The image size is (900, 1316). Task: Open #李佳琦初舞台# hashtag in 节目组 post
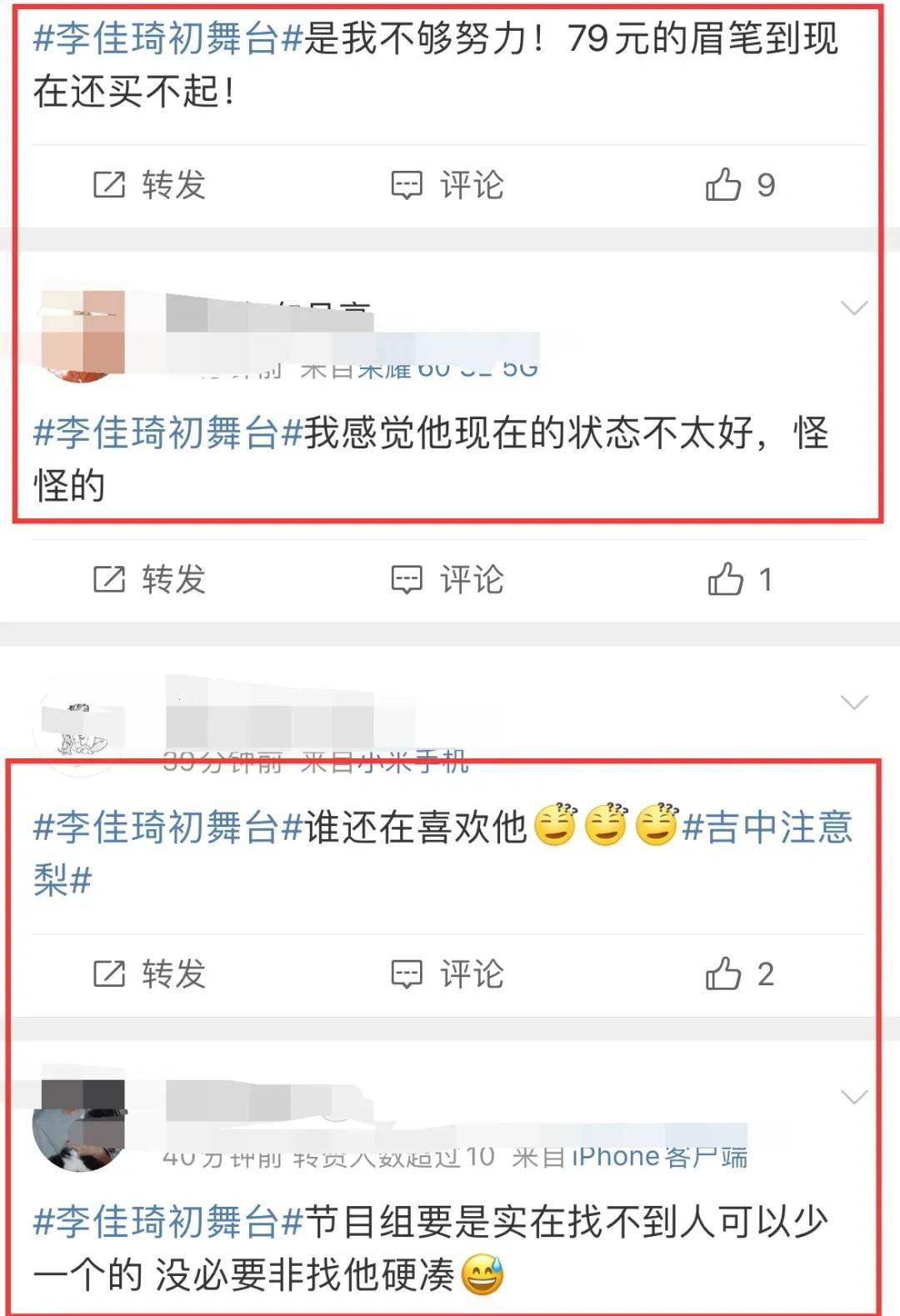click(x=167, y=1222)
